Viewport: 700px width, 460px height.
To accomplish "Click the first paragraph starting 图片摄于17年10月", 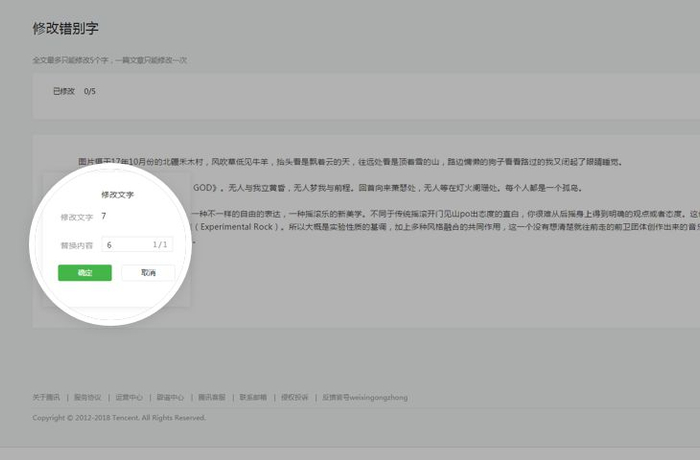I will click(350, 162).
